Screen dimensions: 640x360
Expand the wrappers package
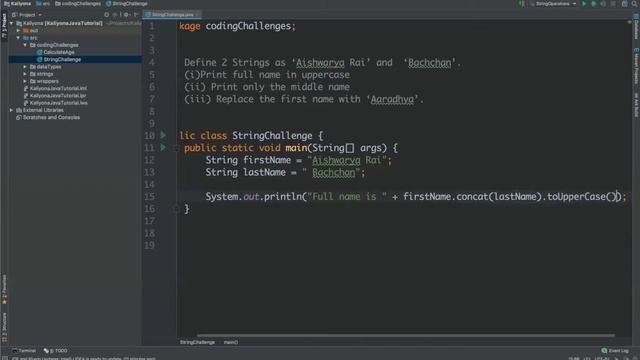coord(25,81)
